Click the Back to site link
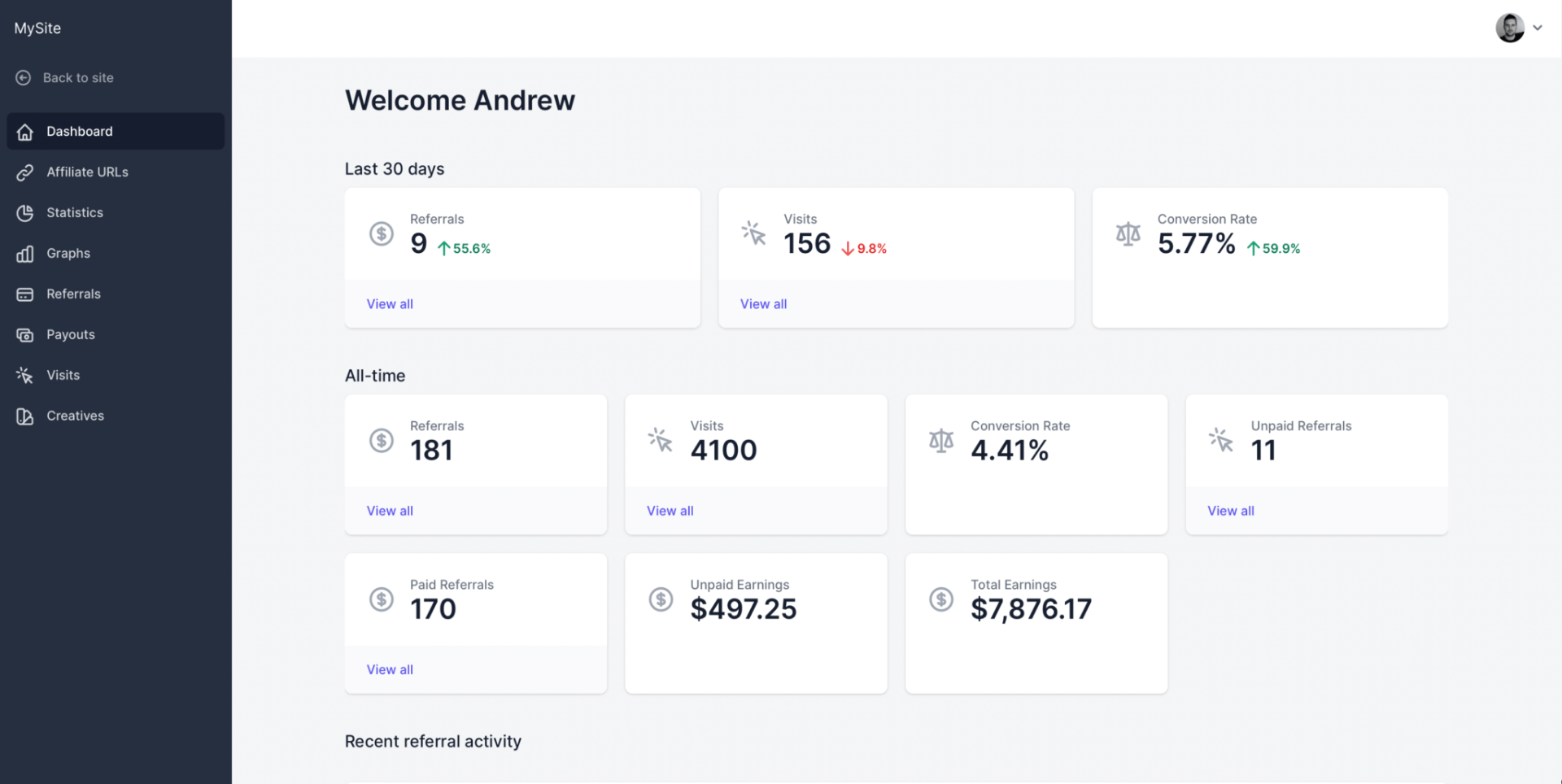 point(78,77)
